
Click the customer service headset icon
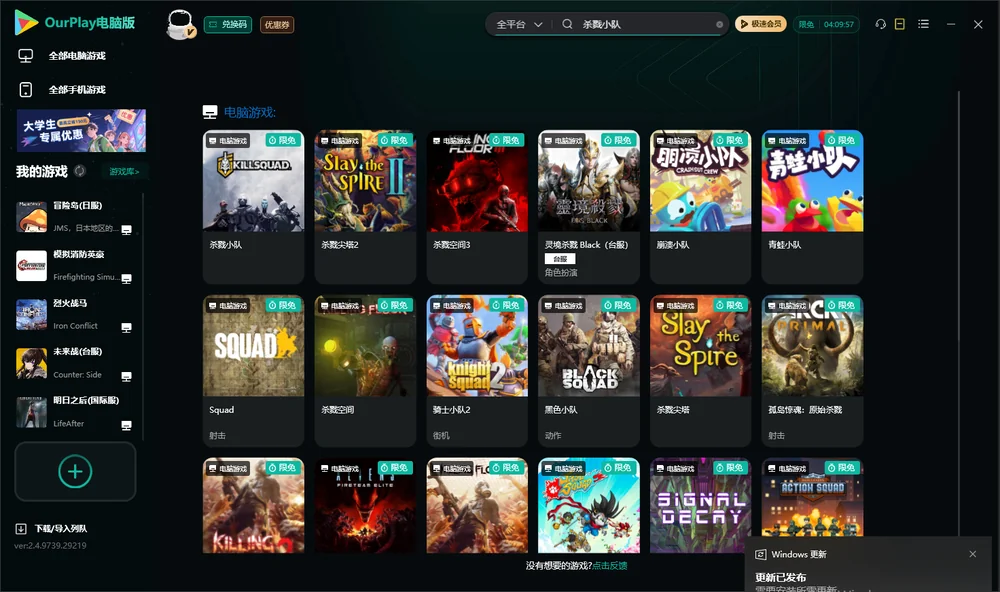[880, 24]
